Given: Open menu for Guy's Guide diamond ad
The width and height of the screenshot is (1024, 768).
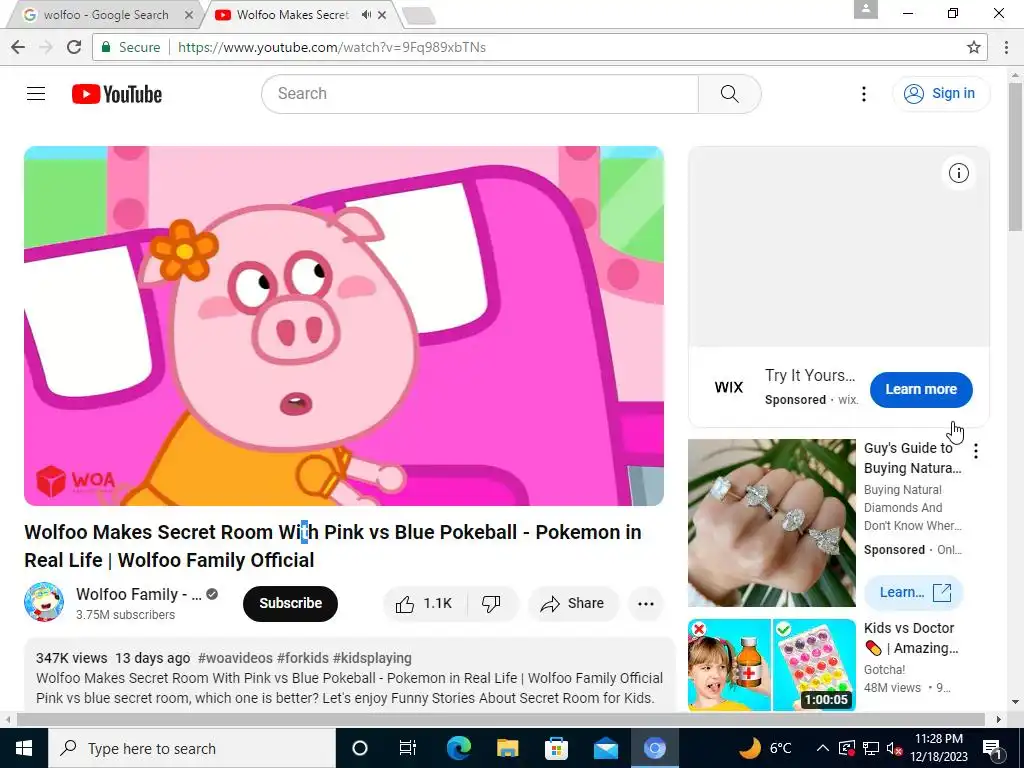Looking at the screenshot, I should (x=976, y=451).
